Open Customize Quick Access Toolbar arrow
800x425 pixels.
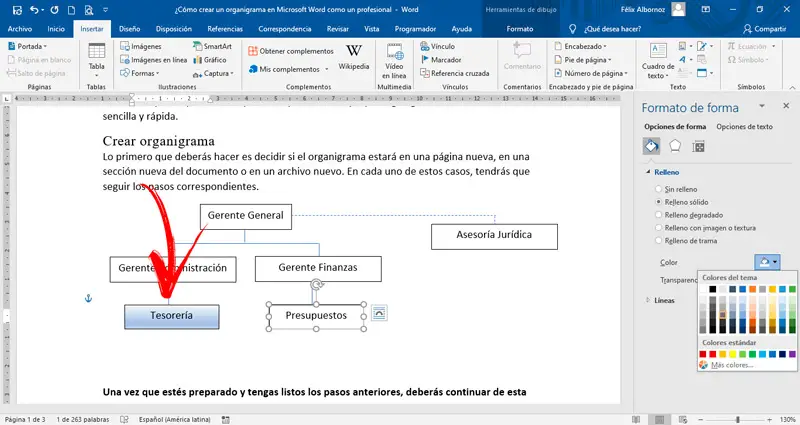coord(106,10)
